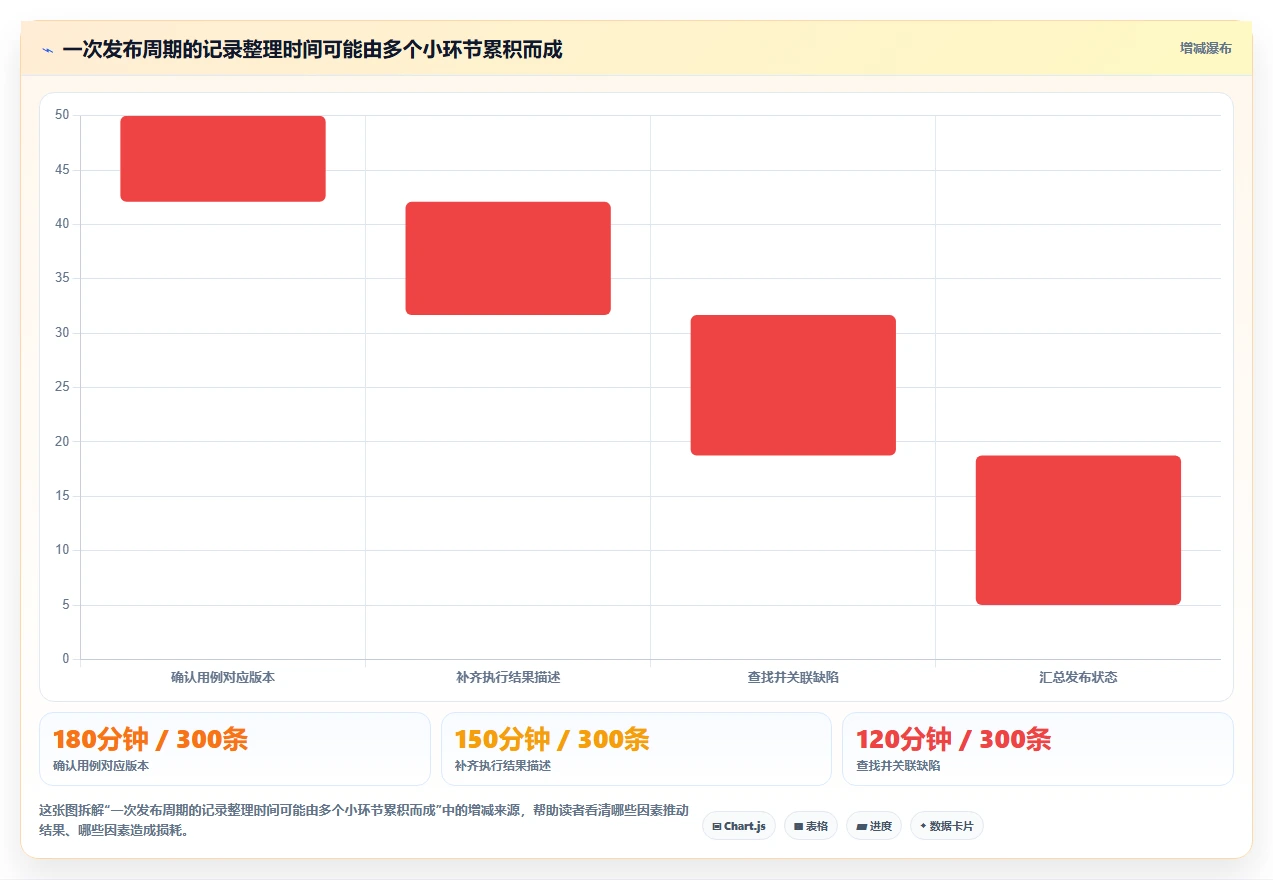Click the chart title about 一次发布周期
The height and width of the screenshot is (880, 1273).
click(x=312, y=49)
